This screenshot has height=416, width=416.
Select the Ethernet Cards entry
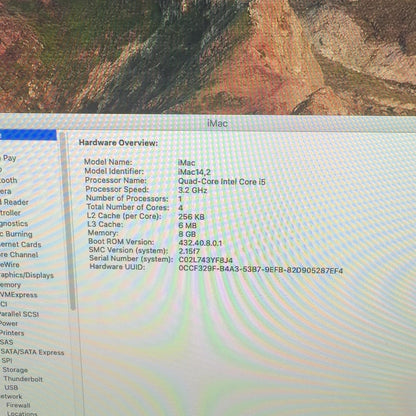[x=20, y=244]
